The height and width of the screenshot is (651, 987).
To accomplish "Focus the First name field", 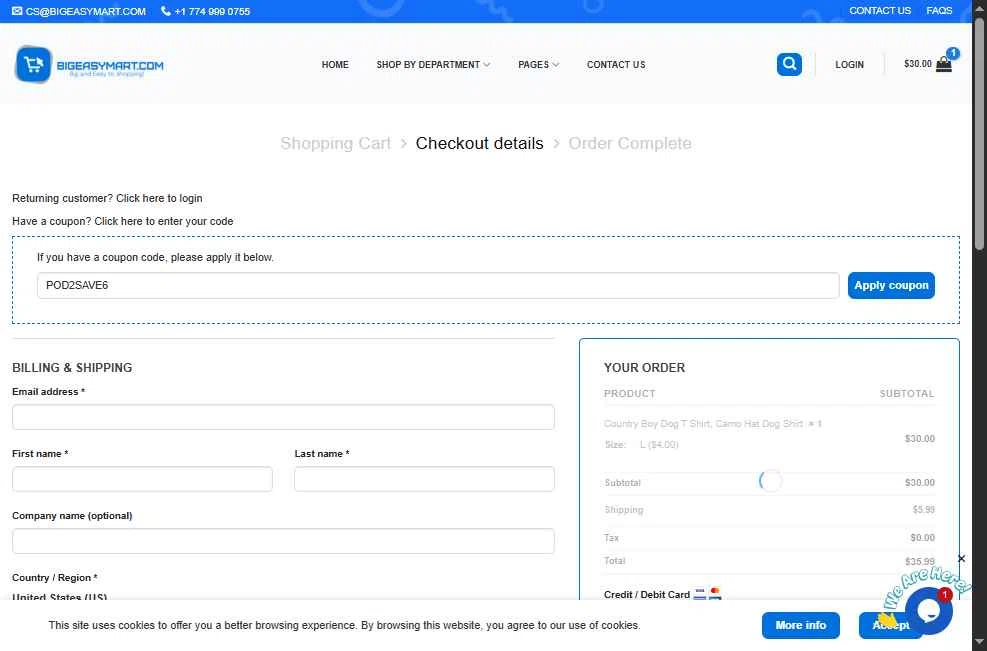I will (142, 479).
